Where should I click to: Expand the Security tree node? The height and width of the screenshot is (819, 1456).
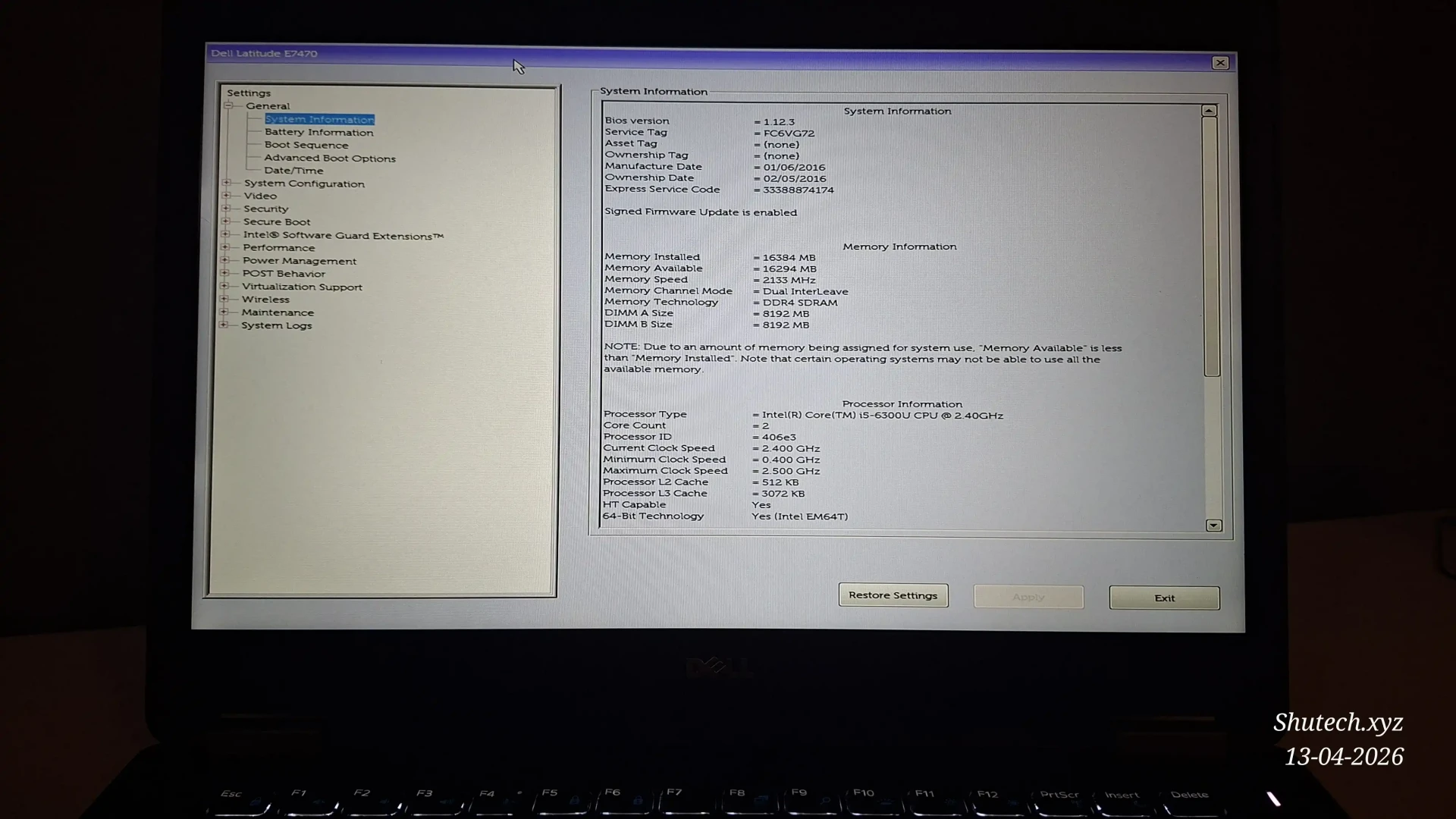pyautogui.click(x=226, y=209)
